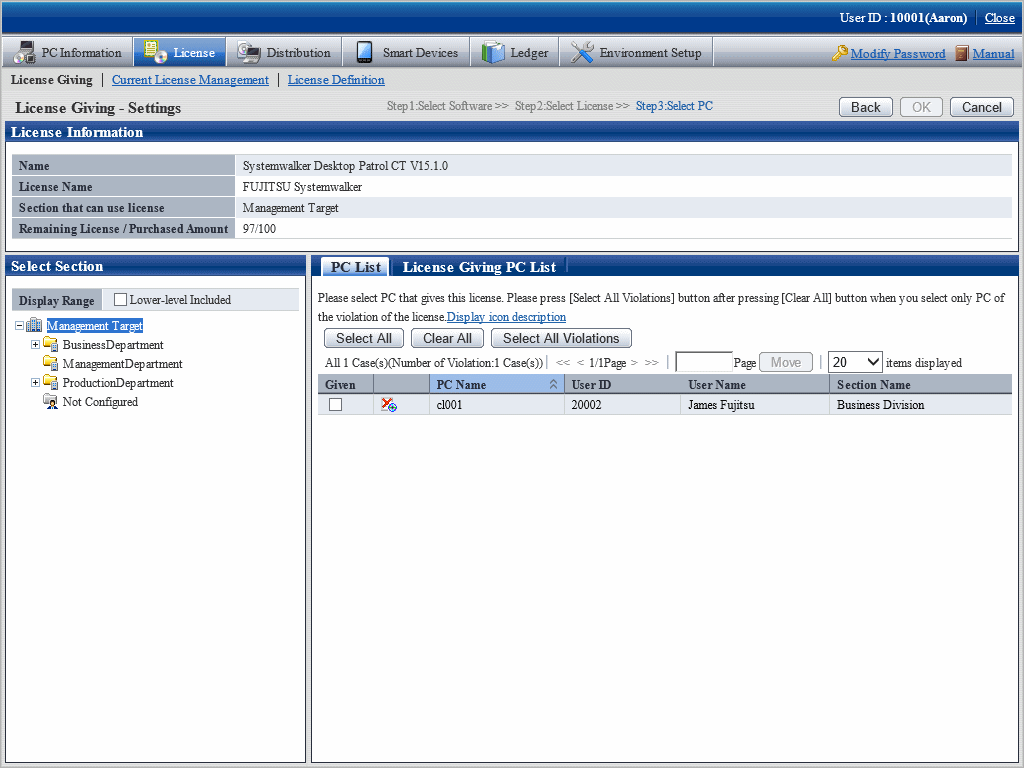Open the License menu
This screenshot has width=1024, height=768.
[x=180, y=52]
